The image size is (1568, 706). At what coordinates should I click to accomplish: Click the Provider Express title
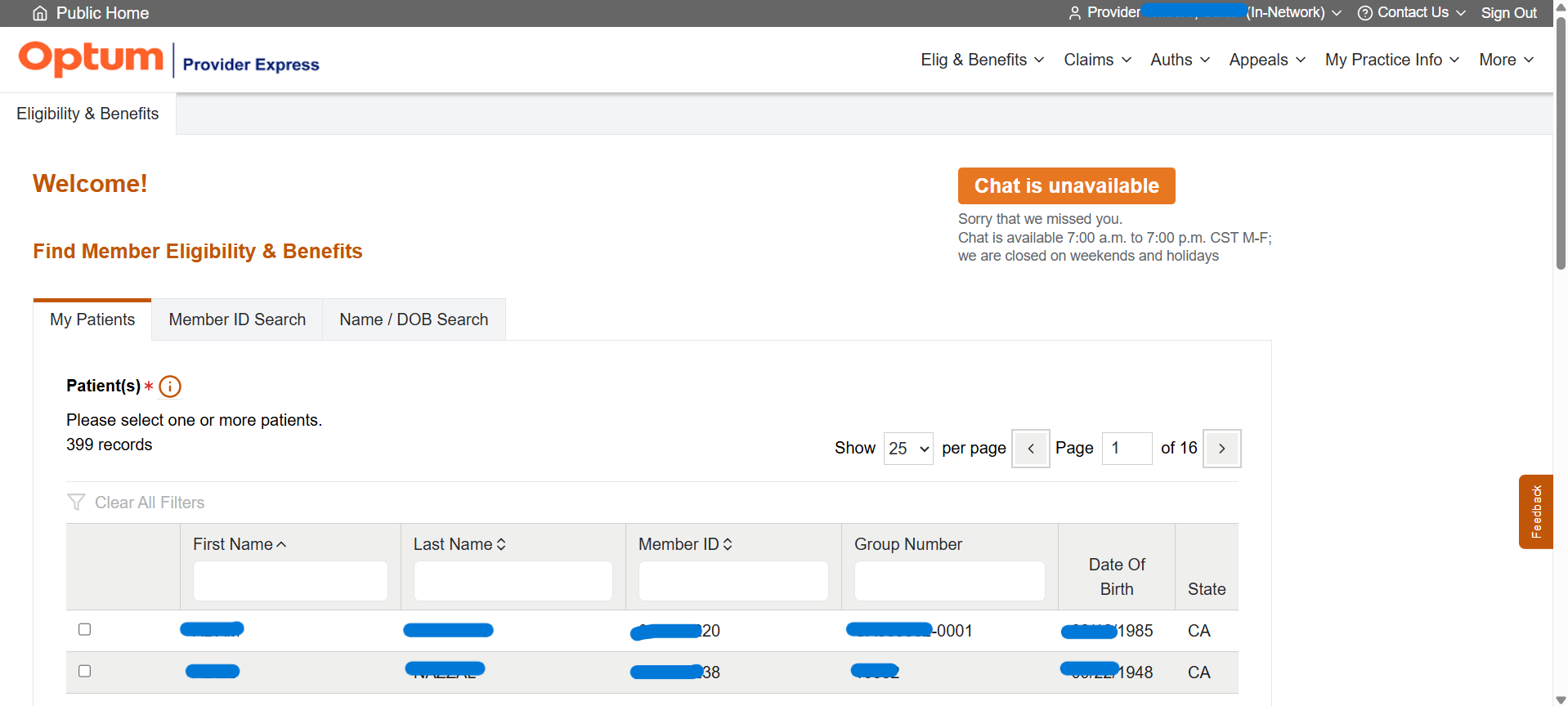pos(251,65)
